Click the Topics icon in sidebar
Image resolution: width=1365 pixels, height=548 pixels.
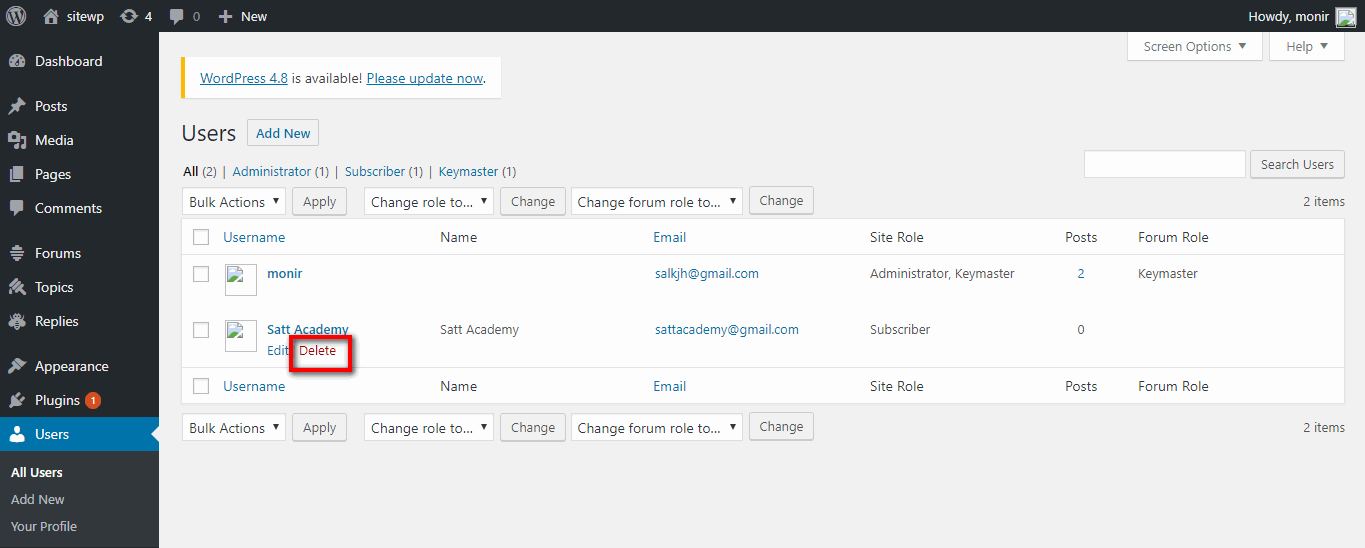[17, 287]
